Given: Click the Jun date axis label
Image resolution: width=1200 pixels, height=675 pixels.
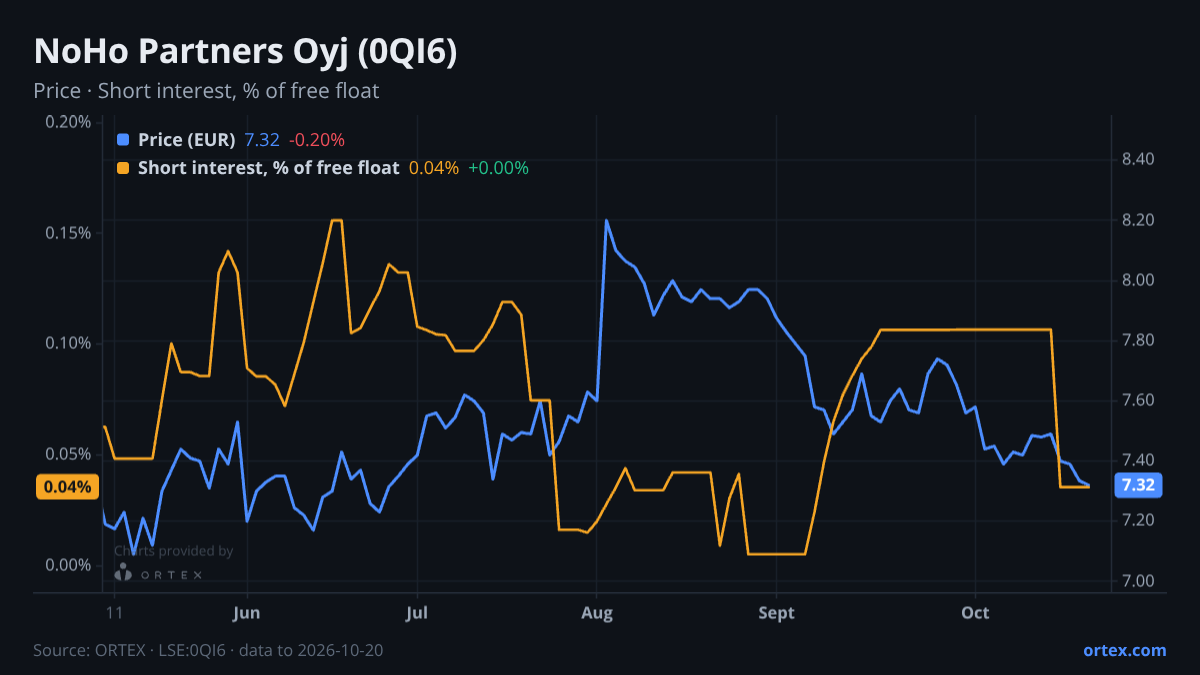Looking at the screenshot, I should point(246,612).
